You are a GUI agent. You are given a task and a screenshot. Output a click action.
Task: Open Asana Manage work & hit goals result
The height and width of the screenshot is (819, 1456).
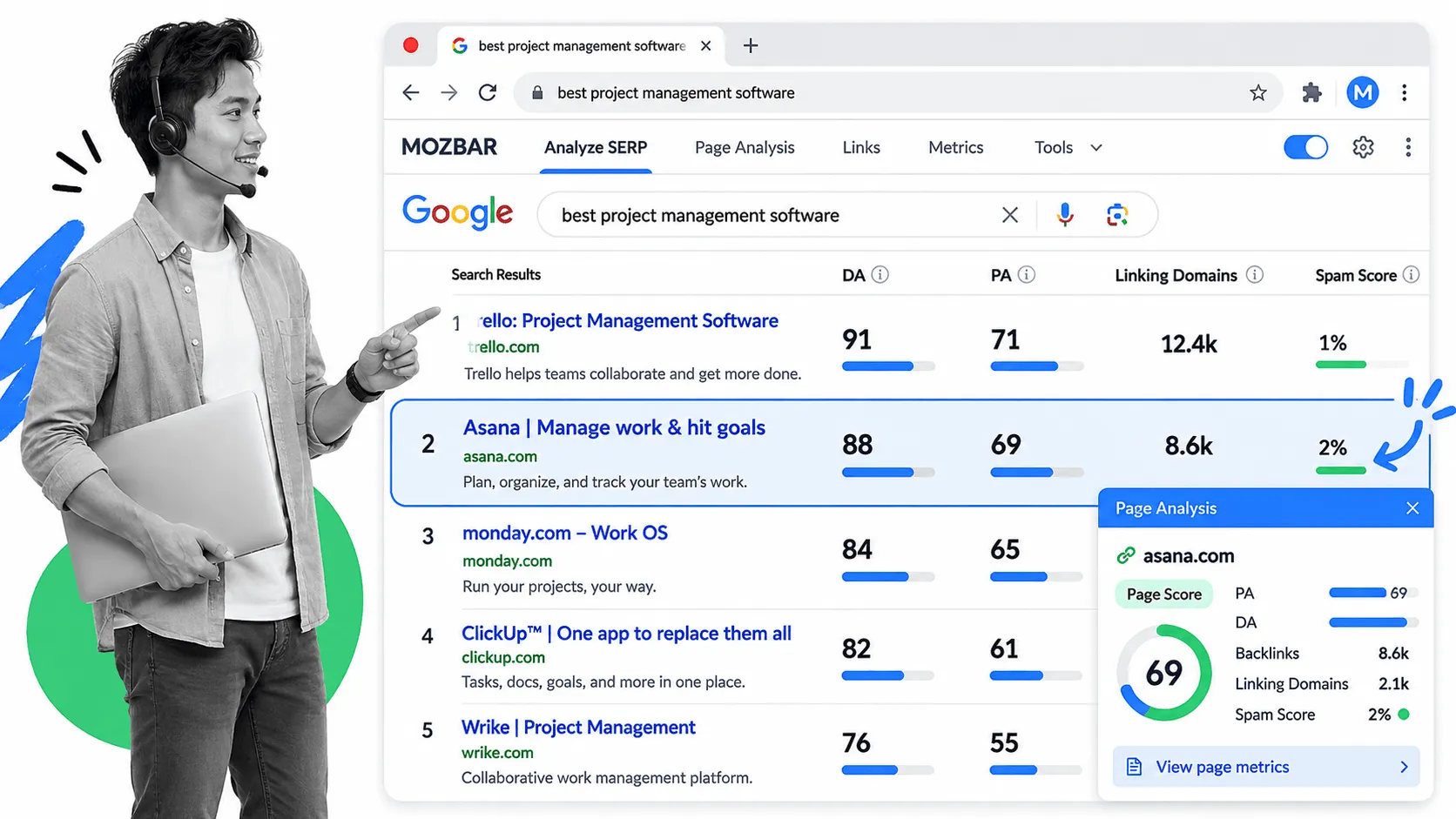click(614, 428)
